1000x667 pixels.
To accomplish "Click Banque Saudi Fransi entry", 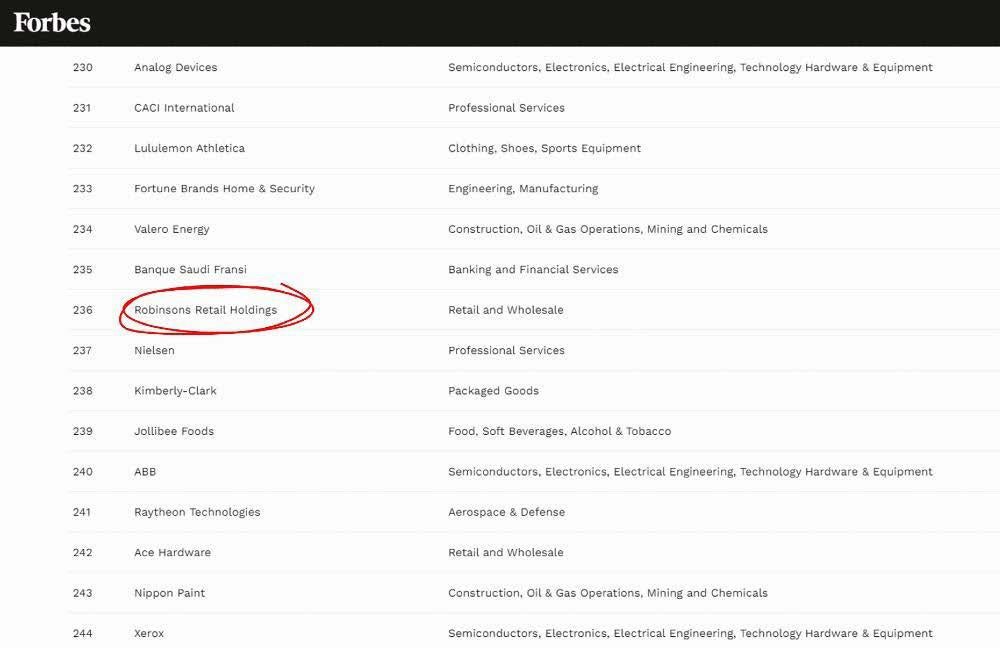I will [x=190, y=270].
